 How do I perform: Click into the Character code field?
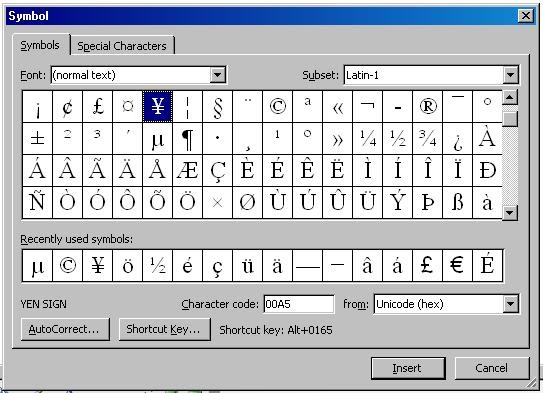[x=299, y=304]
